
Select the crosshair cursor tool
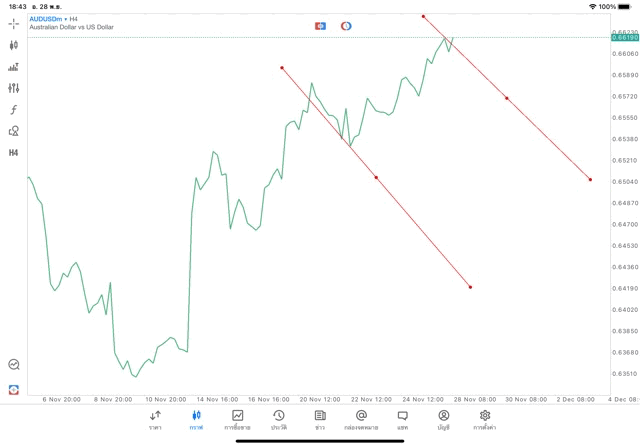tap(14, 23)
